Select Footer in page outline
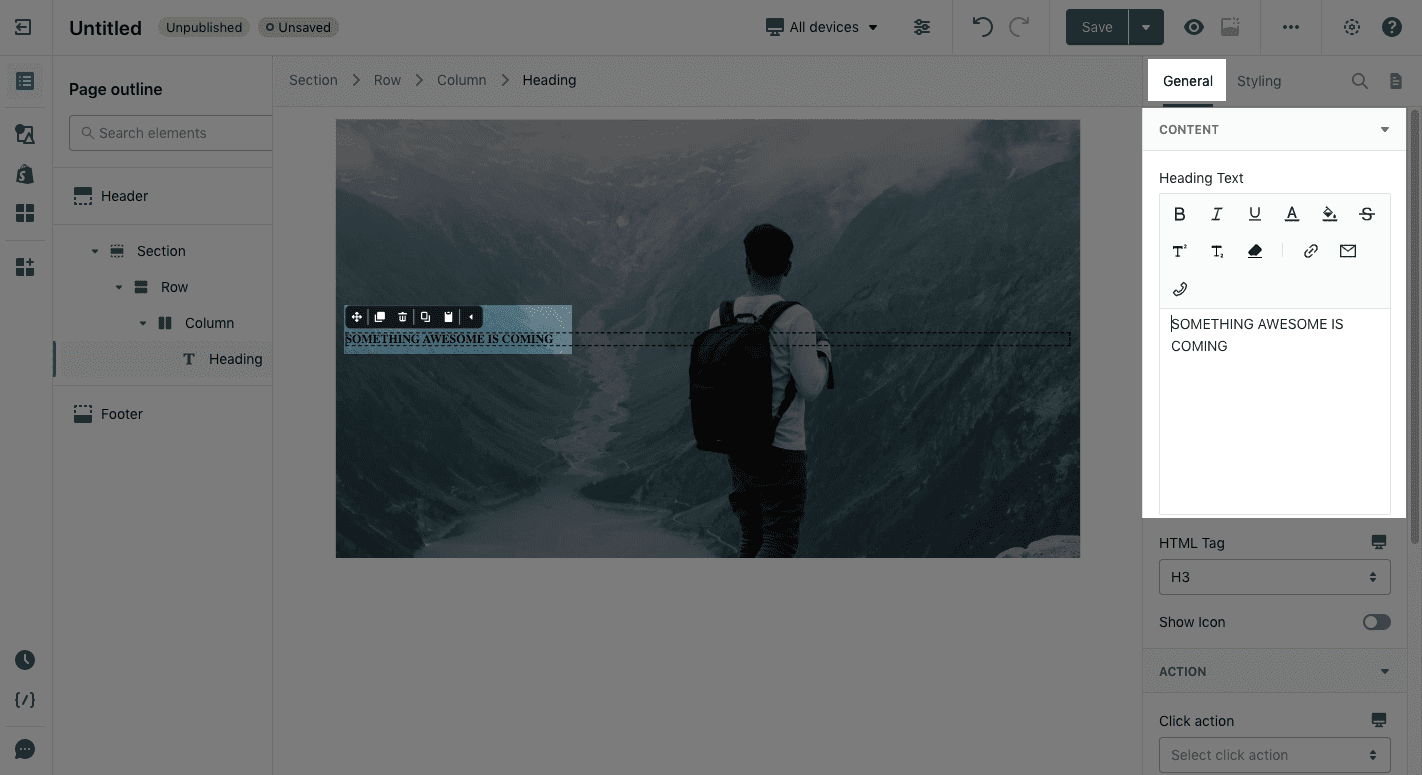1422x775 pixels. (x=121, y=414)
